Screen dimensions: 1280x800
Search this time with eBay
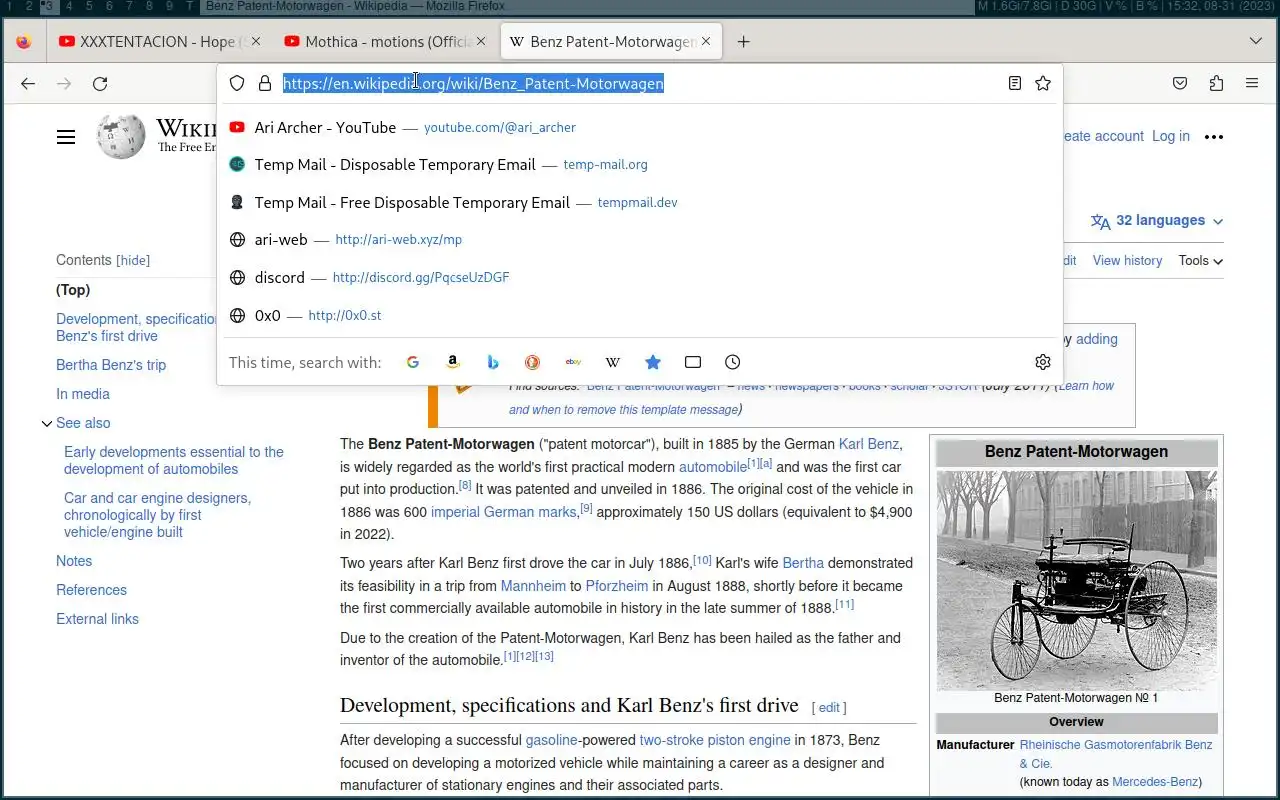(573, 362)
